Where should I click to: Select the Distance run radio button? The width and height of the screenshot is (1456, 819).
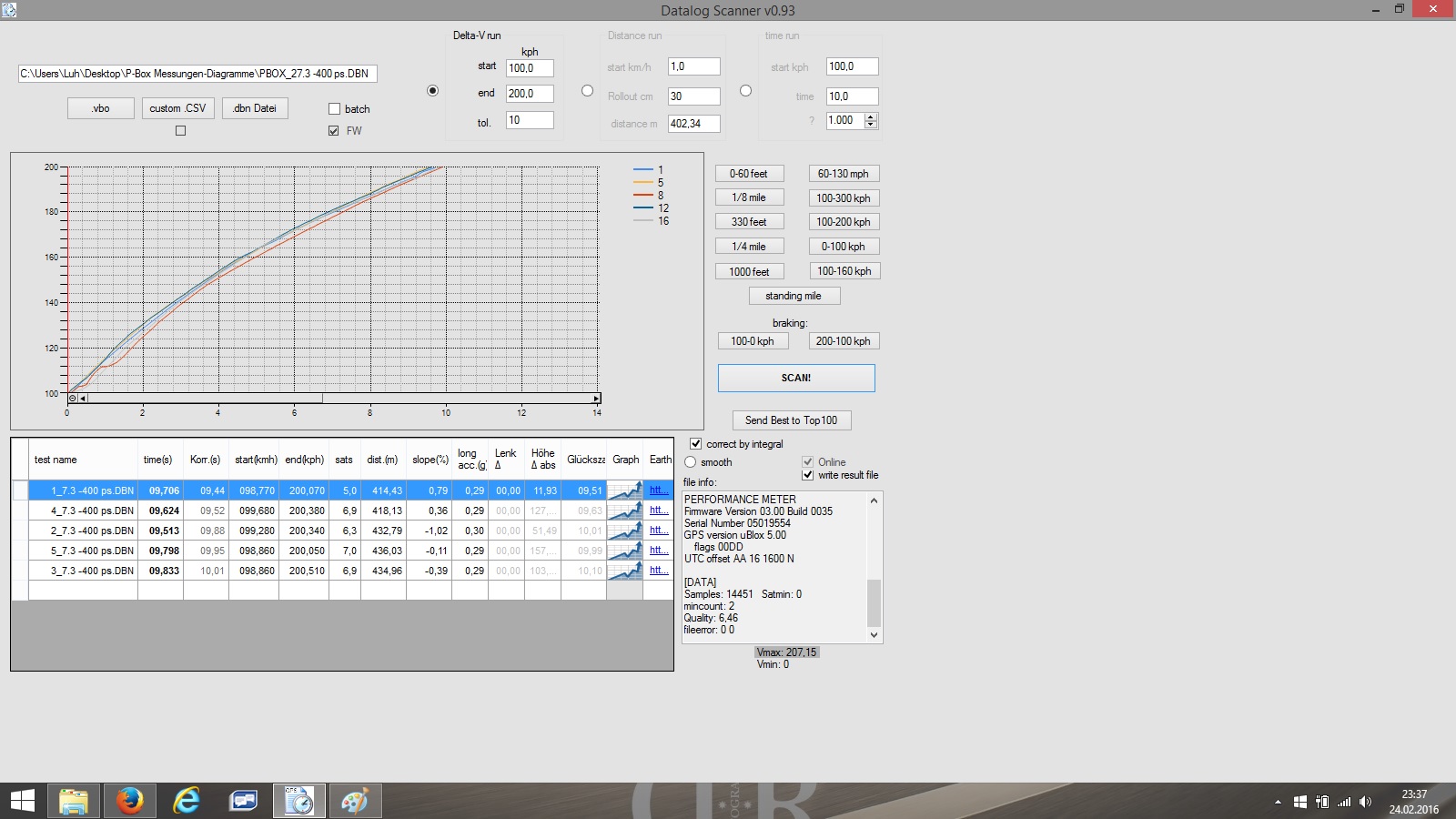(x=587, y=91)
